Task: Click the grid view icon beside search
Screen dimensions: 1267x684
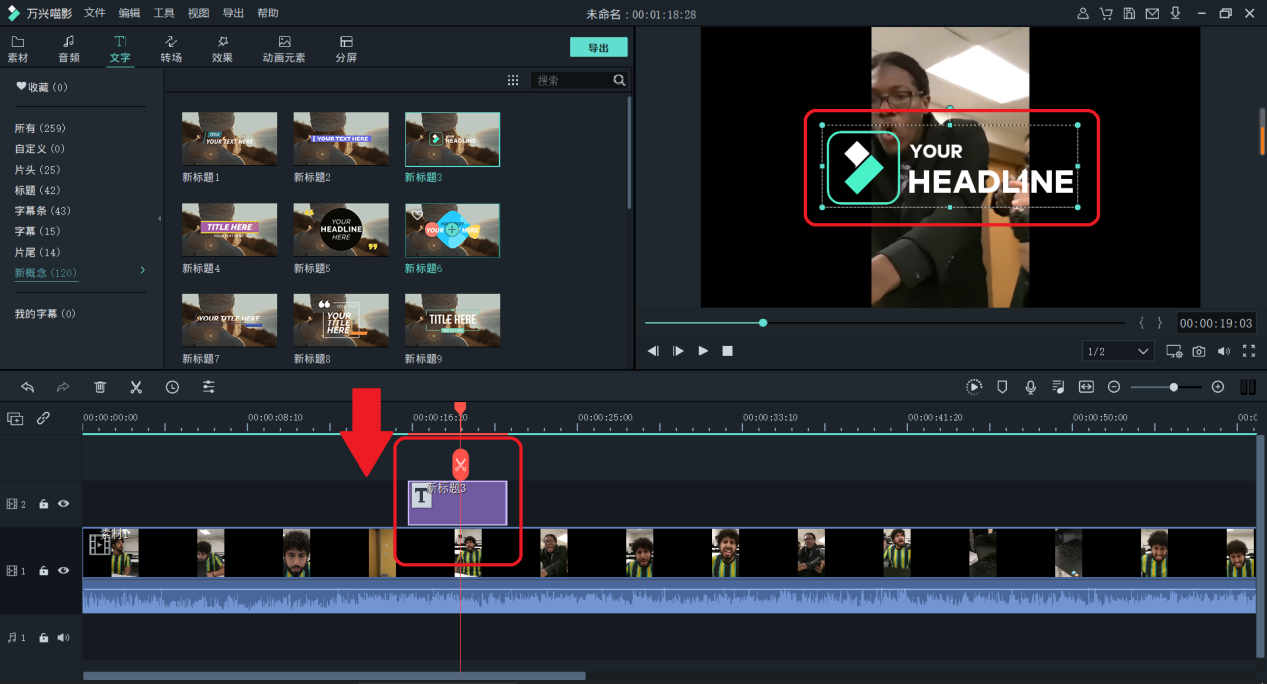Action: (x=513, y=80)
